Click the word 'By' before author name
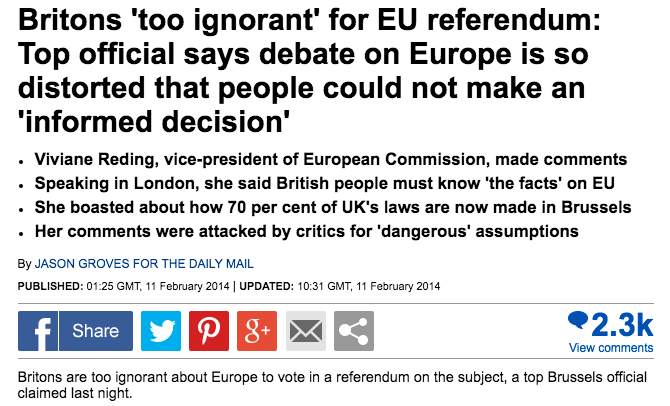670x406 pixels. pos(24,264)
